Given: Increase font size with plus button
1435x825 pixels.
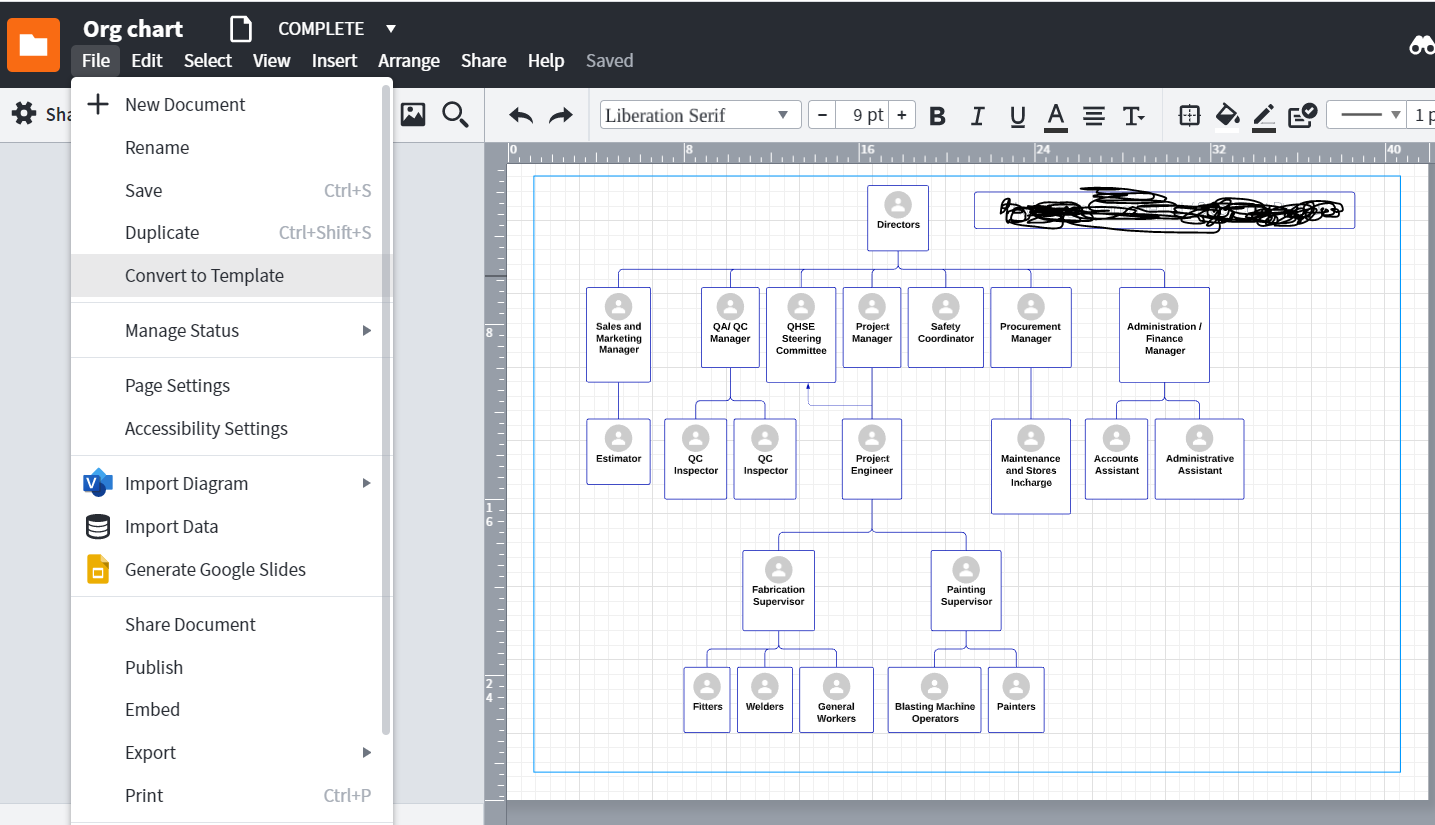Looking at the screenshot, I should pyautogui.click(x=901, y=115).
